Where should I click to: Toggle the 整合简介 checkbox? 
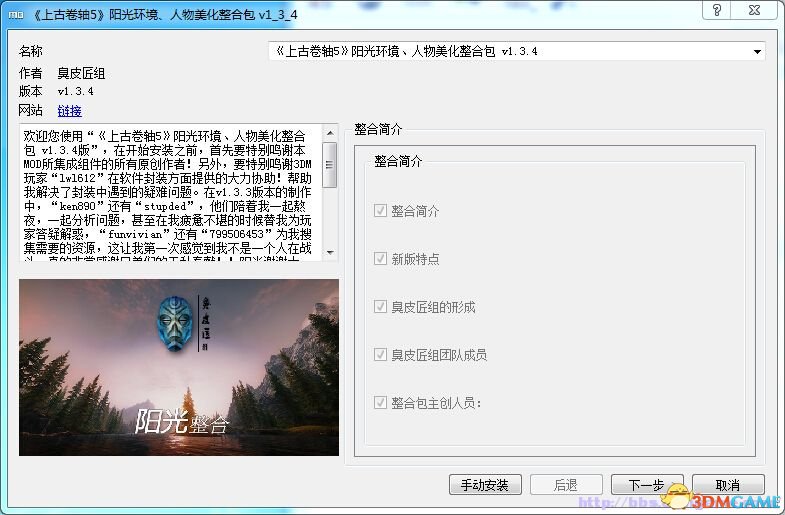pyautogui.click(x=380, y=210)
